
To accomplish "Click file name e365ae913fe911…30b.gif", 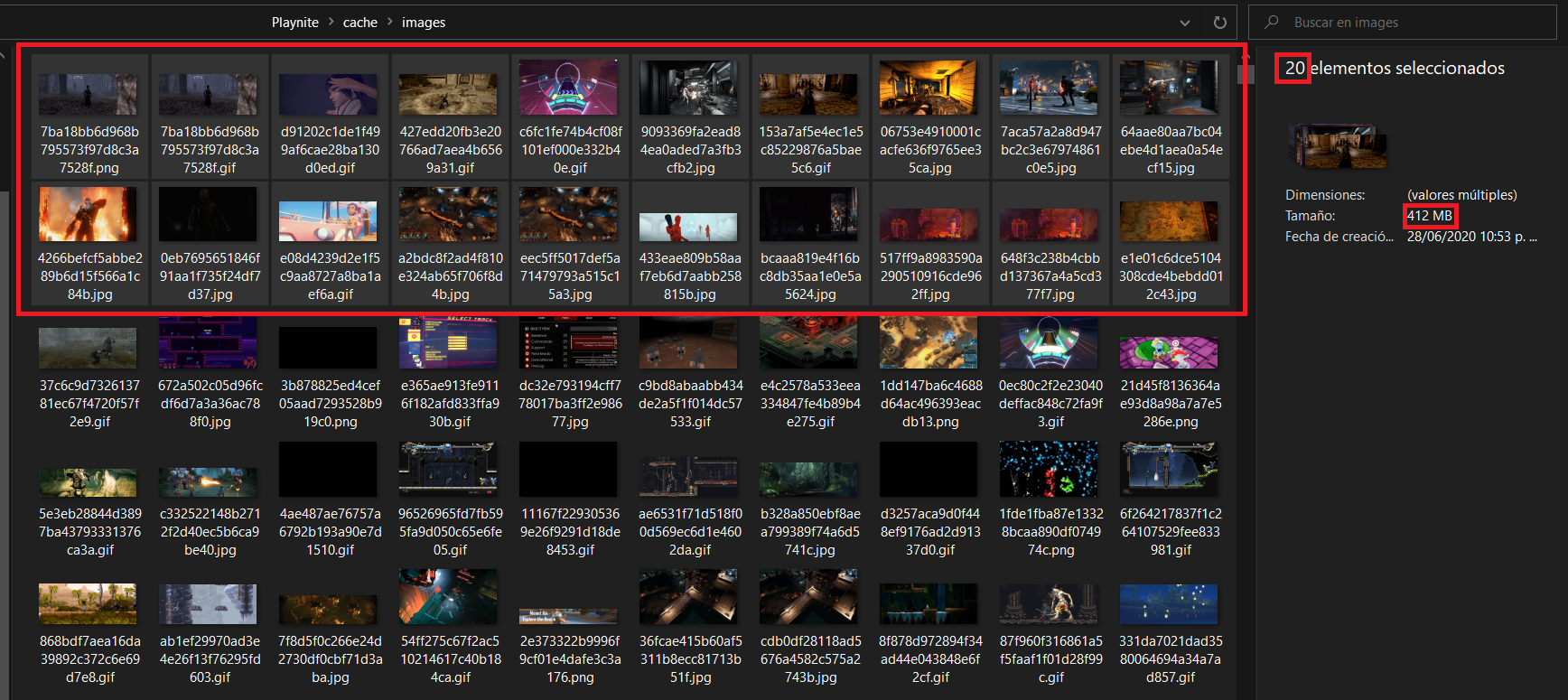I will (450, 404).
